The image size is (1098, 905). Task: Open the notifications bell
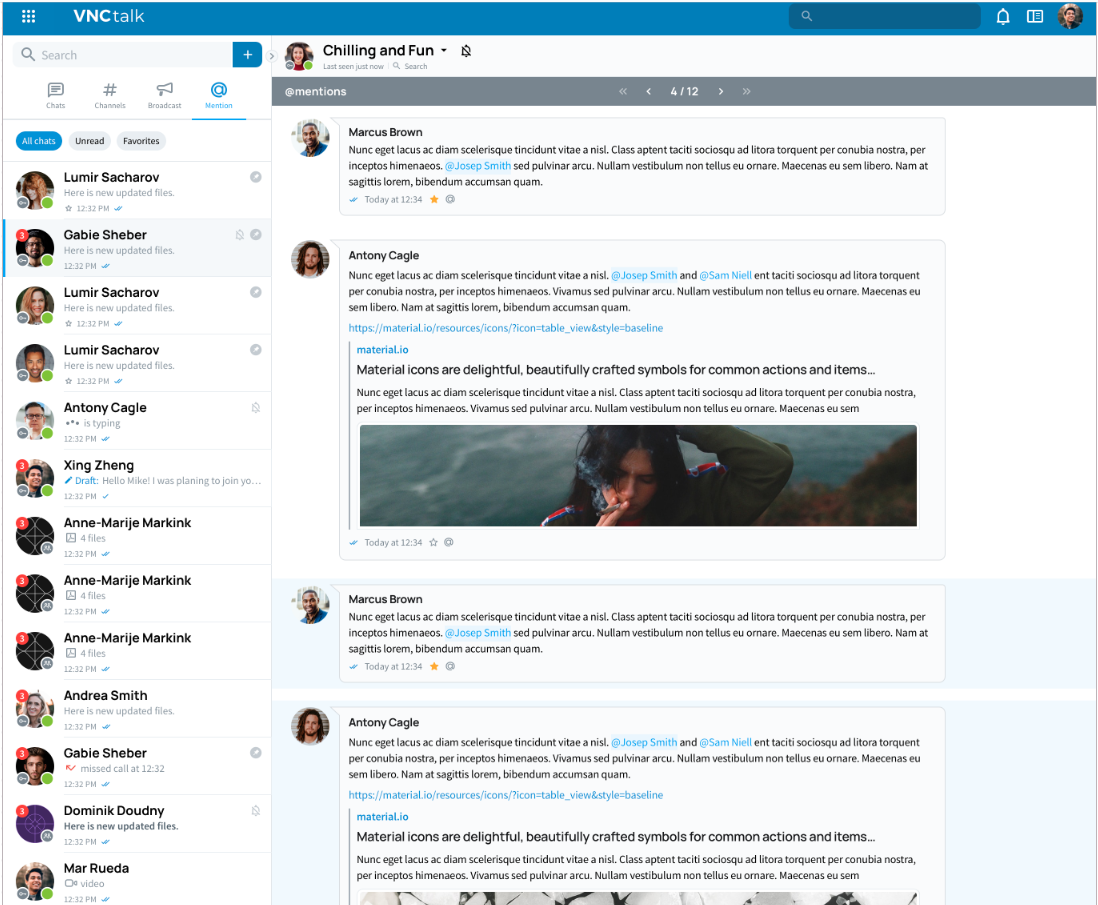coord(1003,16)
